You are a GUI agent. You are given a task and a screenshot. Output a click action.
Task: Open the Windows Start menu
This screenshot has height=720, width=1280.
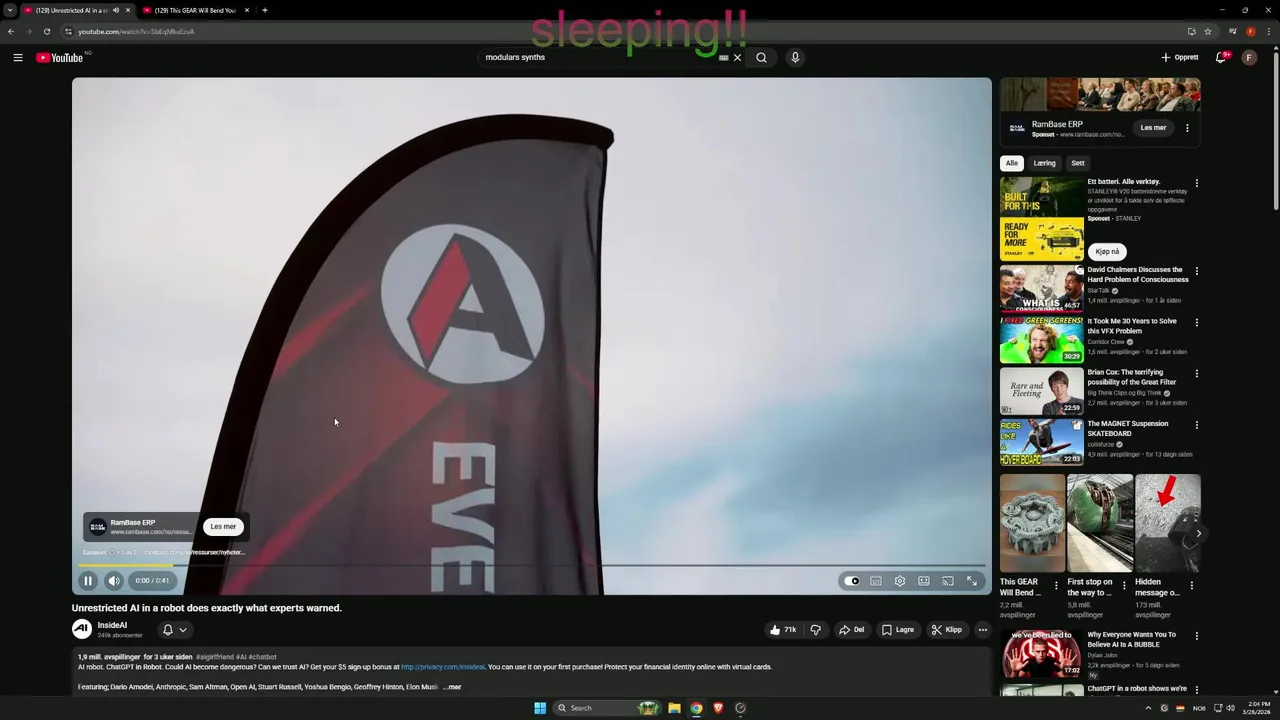540,708
